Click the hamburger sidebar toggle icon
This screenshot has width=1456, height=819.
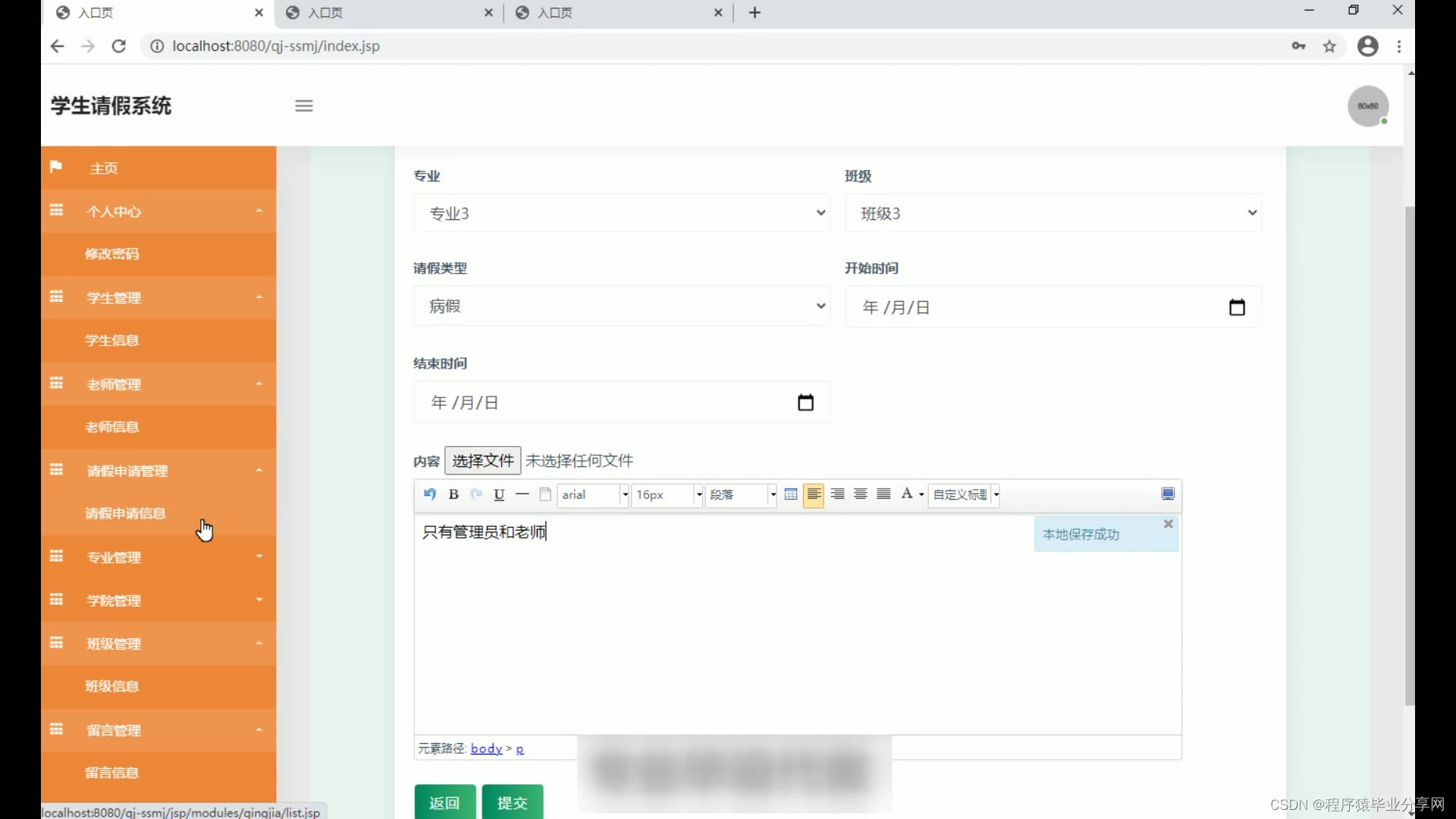[304, 106]
